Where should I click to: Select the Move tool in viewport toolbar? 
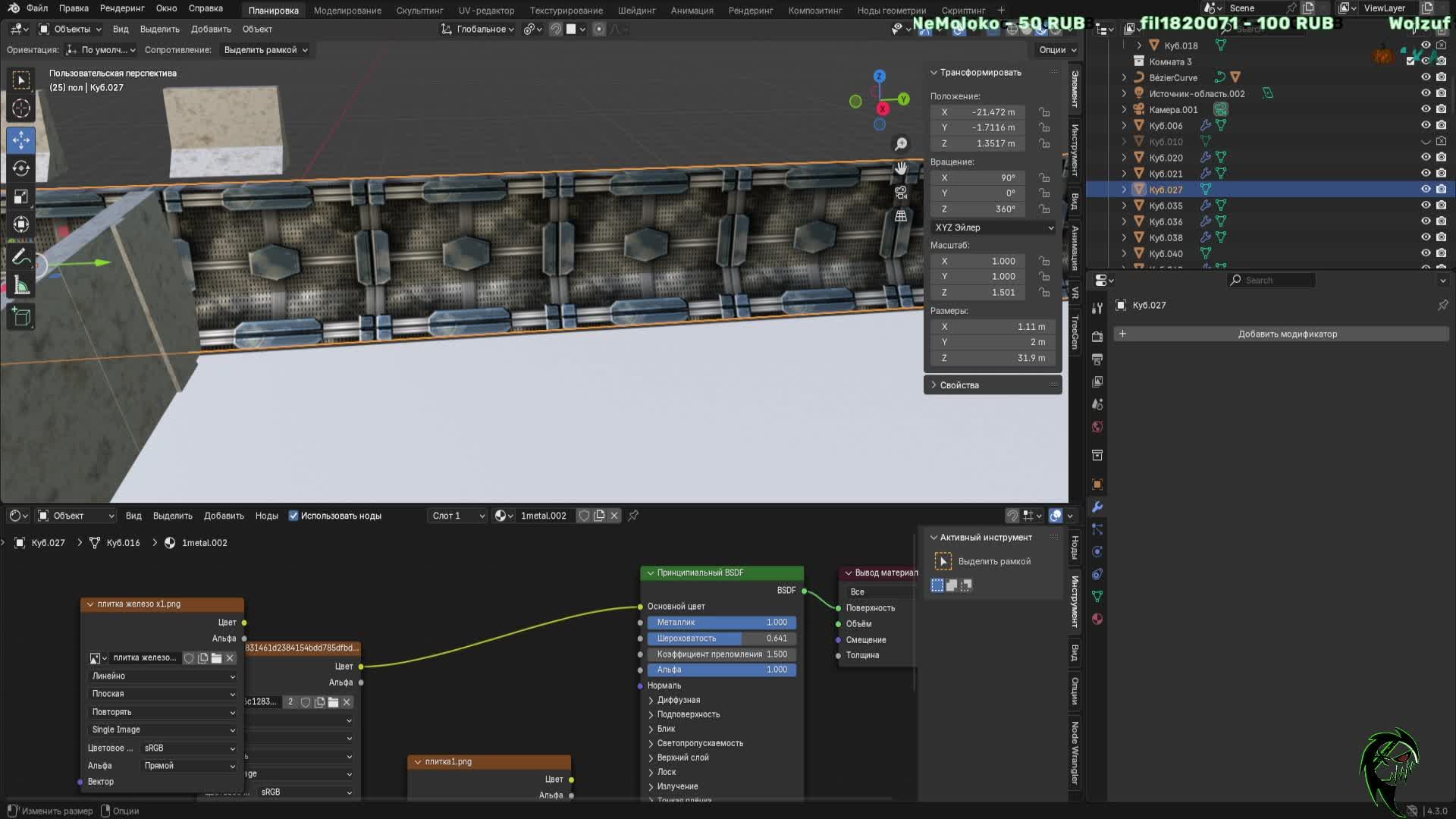[x=21, y=140]
